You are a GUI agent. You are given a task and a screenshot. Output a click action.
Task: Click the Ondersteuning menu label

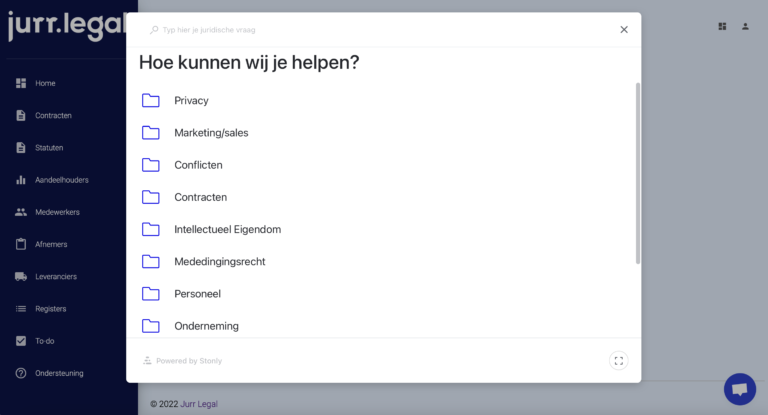click(59, 373)
